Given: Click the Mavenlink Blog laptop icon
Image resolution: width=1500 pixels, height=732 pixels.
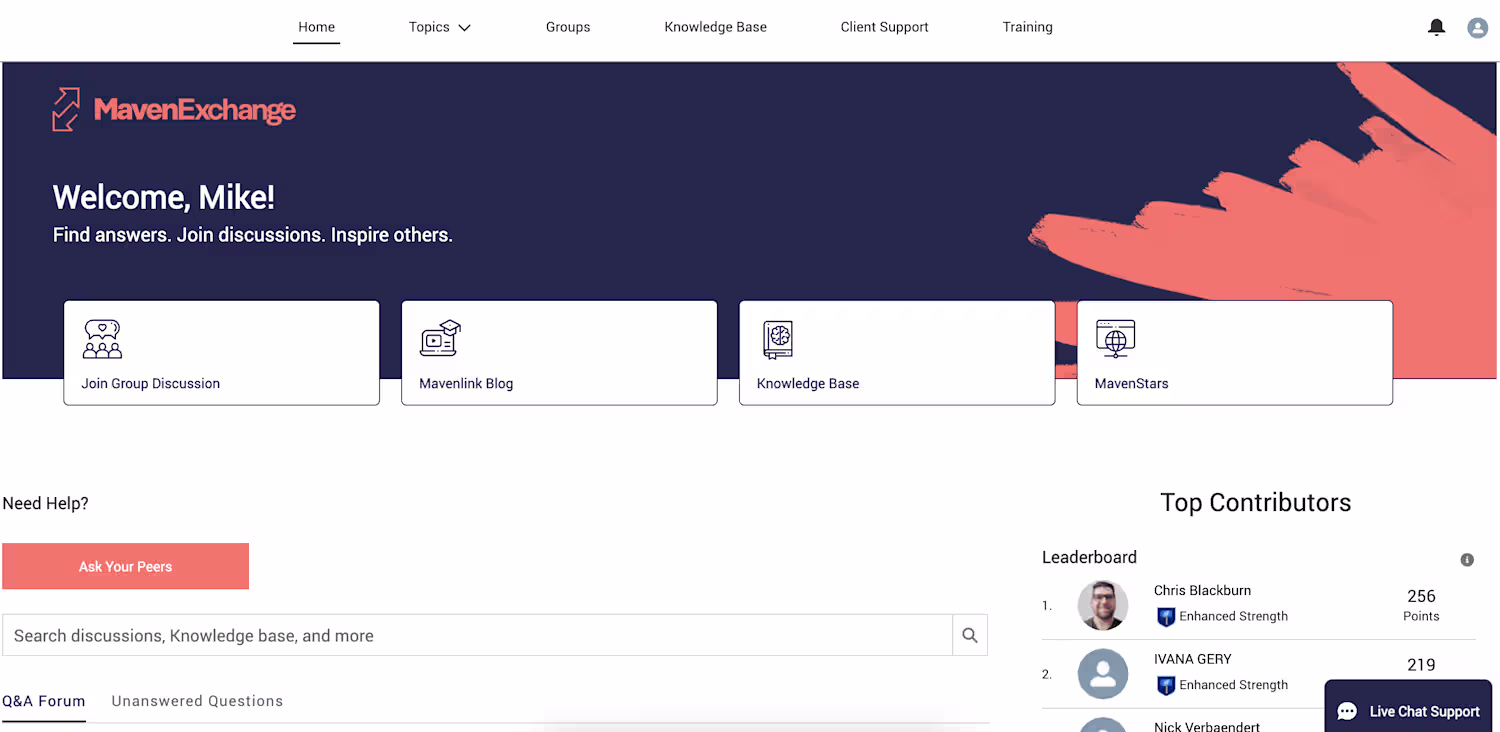Looking at the screenshot, I should (x=440, y=339).
